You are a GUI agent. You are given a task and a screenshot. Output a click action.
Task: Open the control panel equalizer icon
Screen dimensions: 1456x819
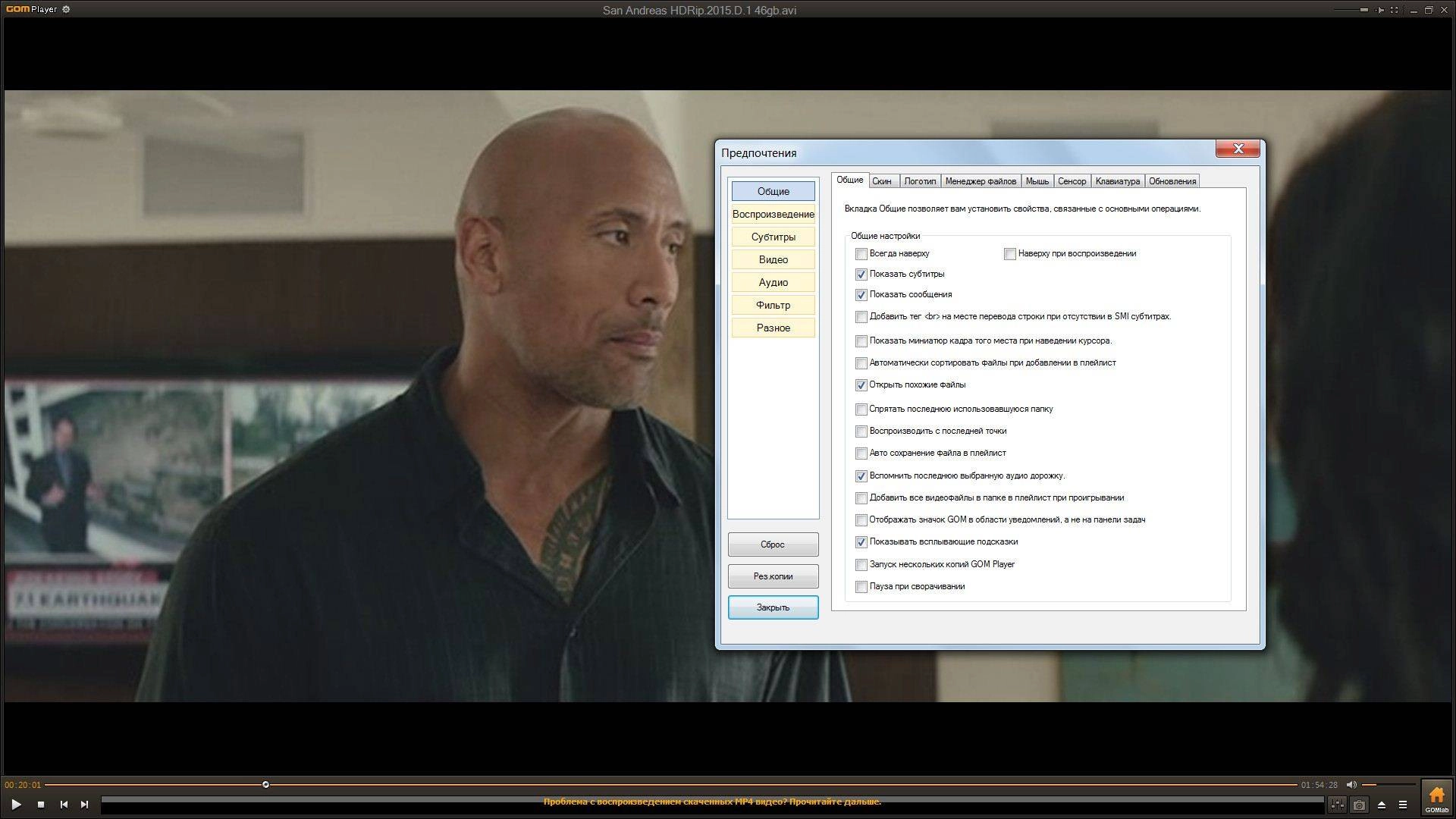click(x=1337, y=805)
